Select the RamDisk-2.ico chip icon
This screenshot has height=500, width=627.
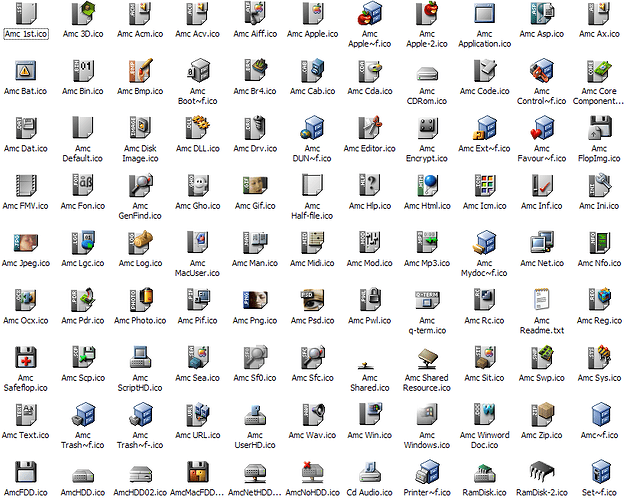coord(542,473)
